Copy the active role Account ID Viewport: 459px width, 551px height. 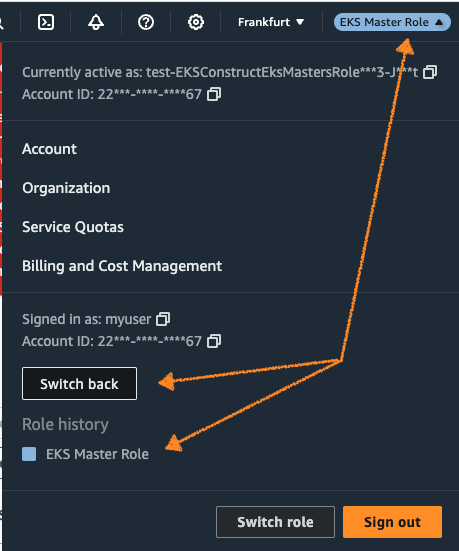coord(214,94)
